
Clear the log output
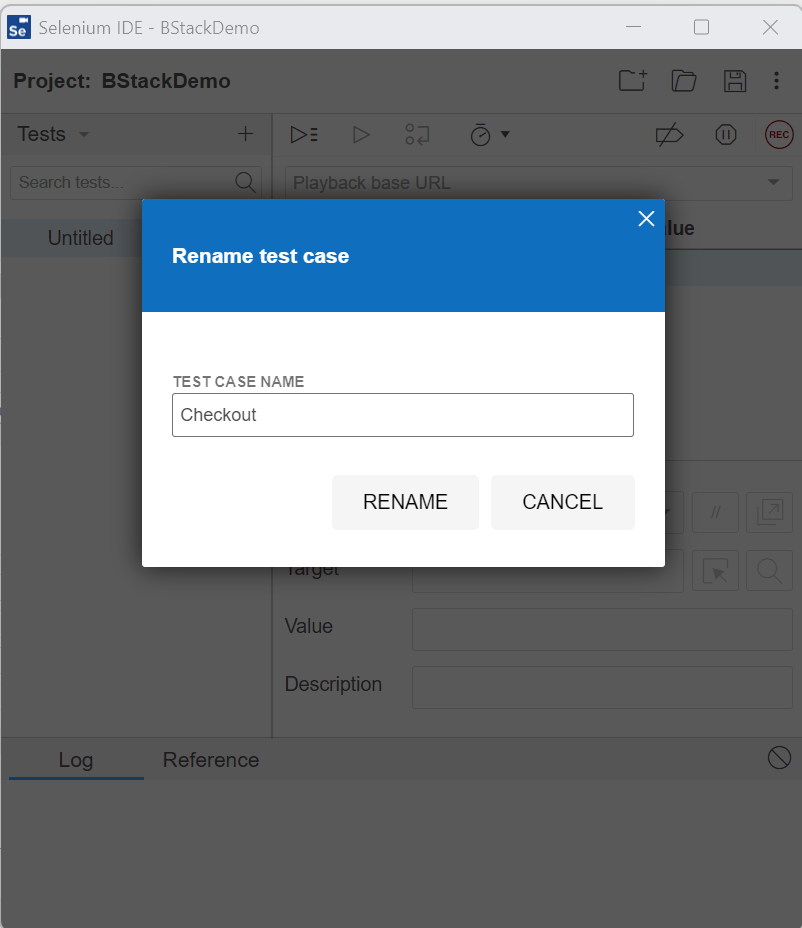pos(779,758)
